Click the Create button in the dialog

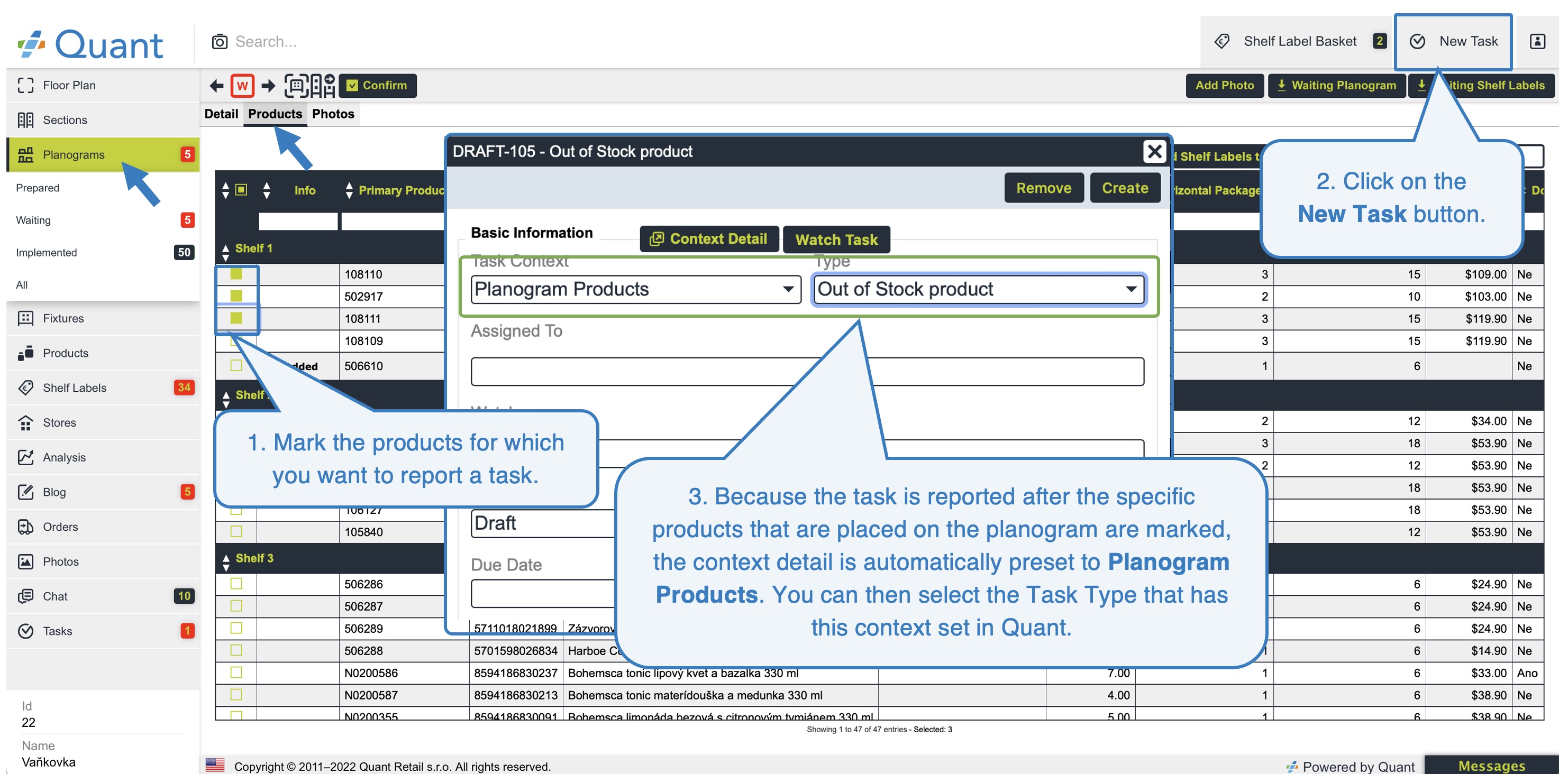pos(1125,188)
